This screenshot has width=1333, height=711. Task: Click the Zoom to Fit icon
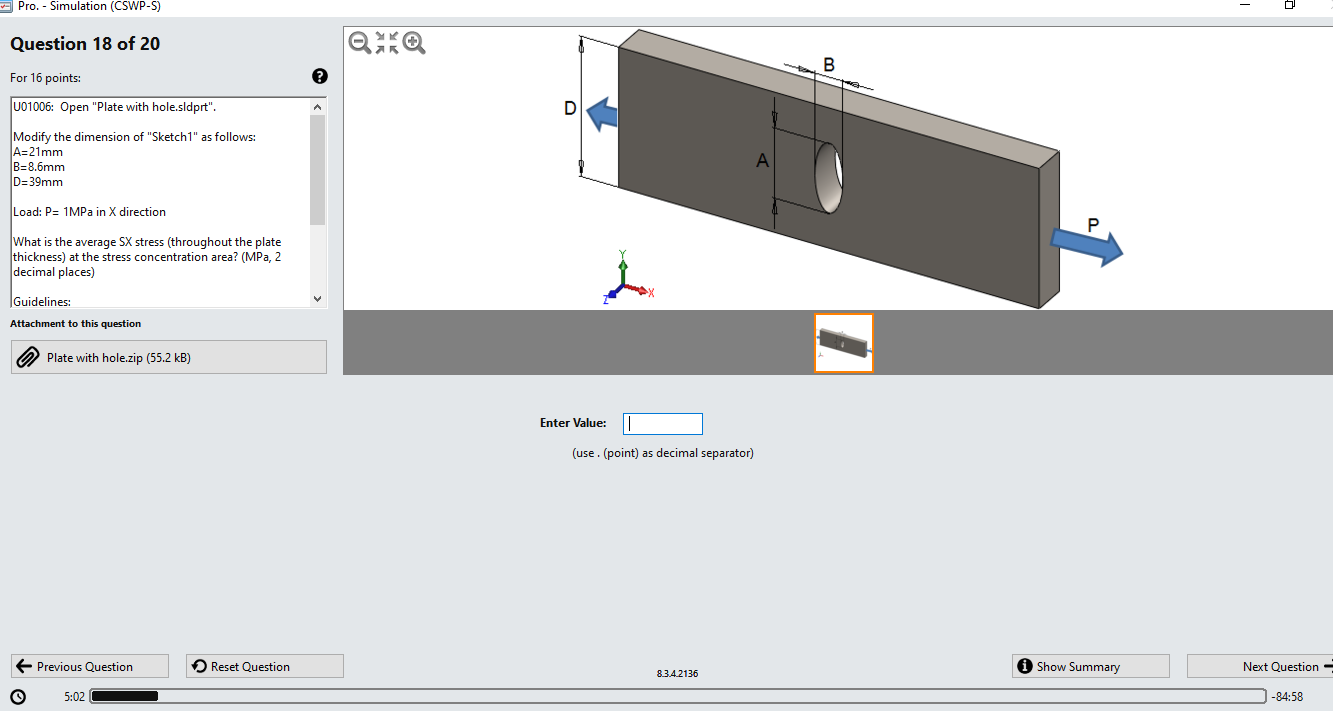(x=386, y=43)
